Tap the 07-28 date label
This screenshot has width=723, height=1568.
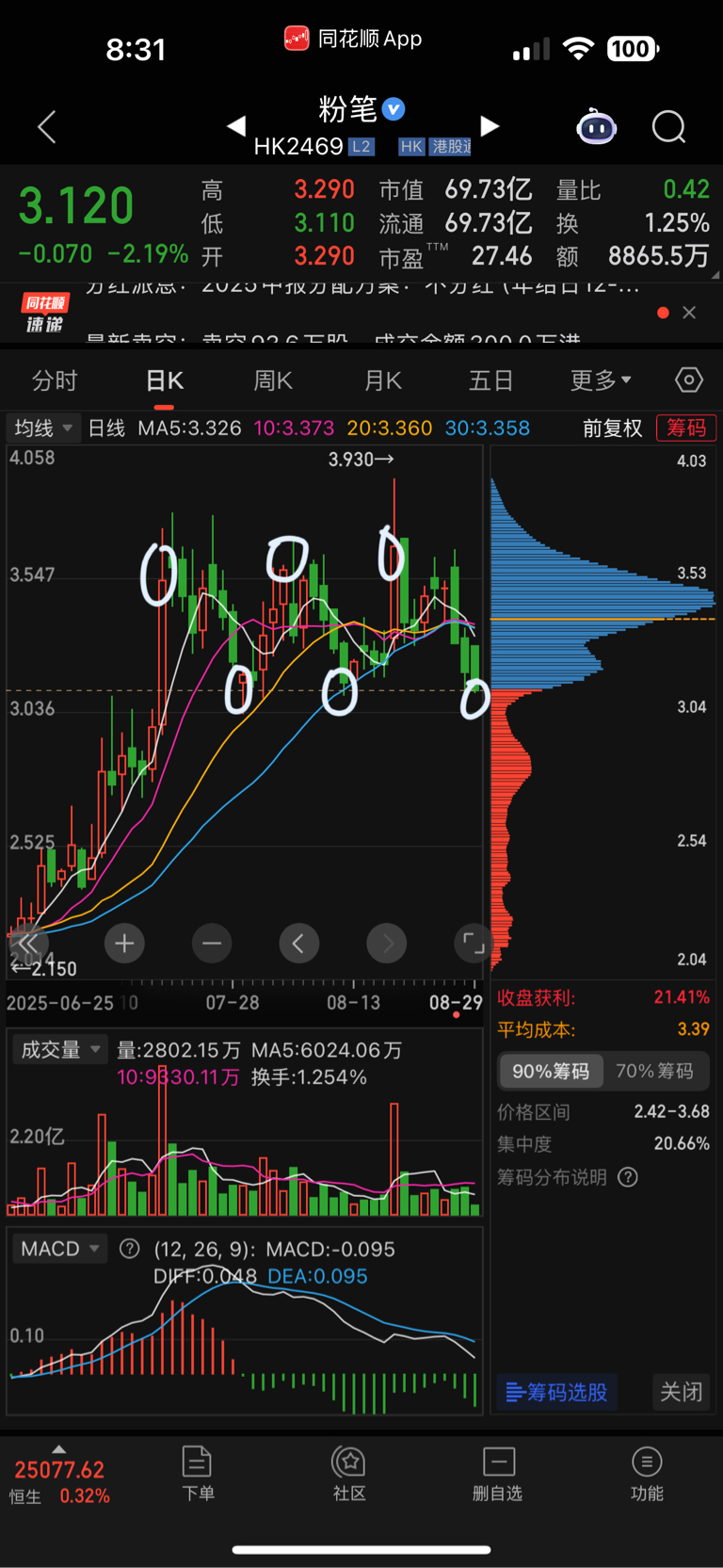(x=233, y=1003)
